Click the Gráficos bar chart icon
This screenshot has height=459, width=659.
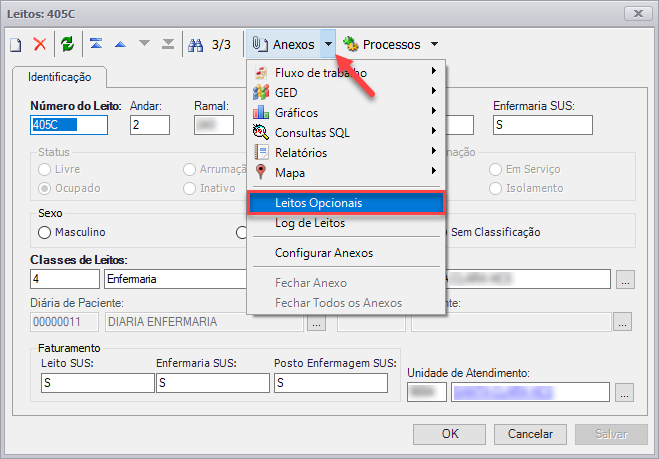261,112
